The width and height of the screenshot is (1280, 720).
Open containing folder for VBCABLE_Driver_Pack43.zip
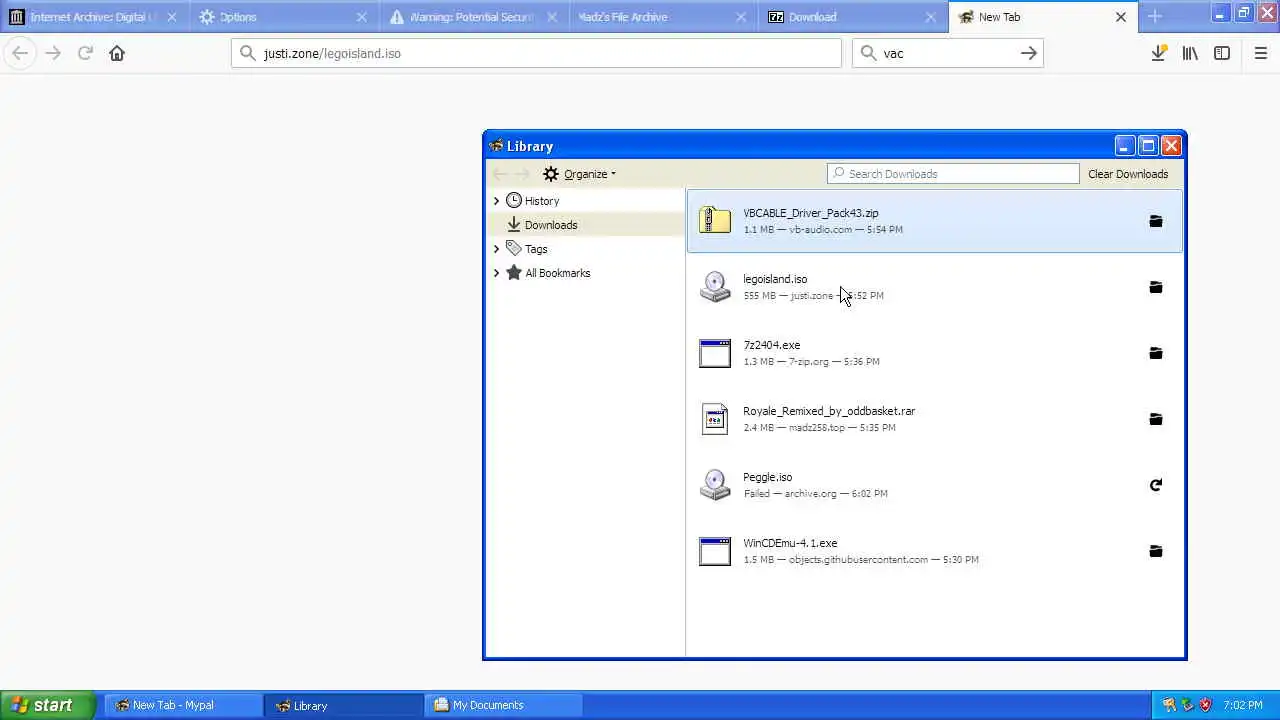(x=1155, y=221)
